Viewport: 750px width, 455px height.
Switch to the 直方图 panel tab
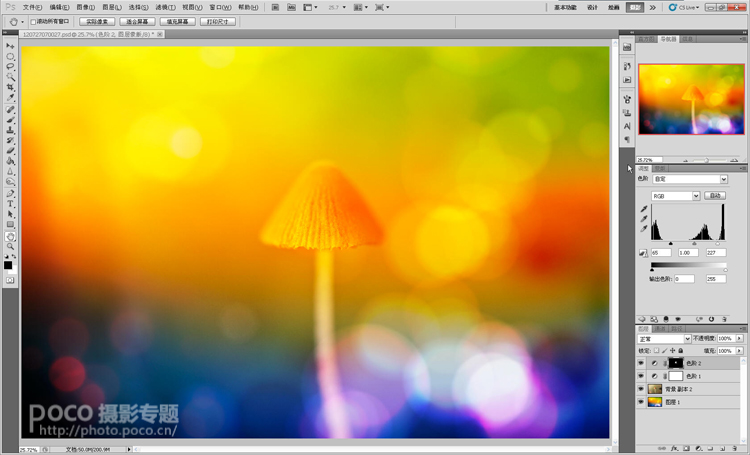[x=647, y=39]
